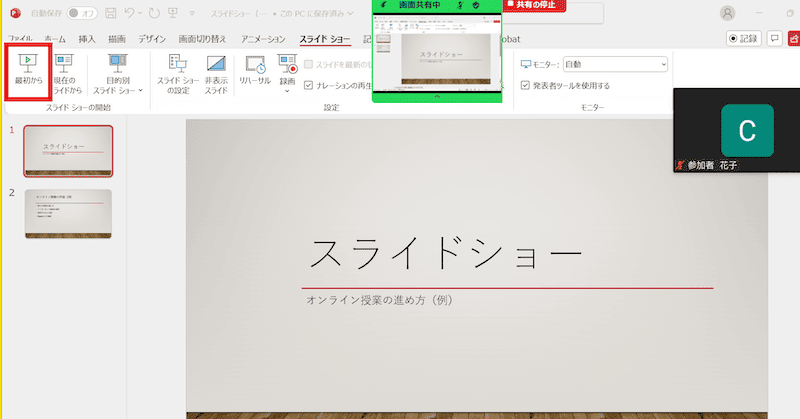Open the comments pane icon
This screenshot has width=800, height=419.
(775, 39)
